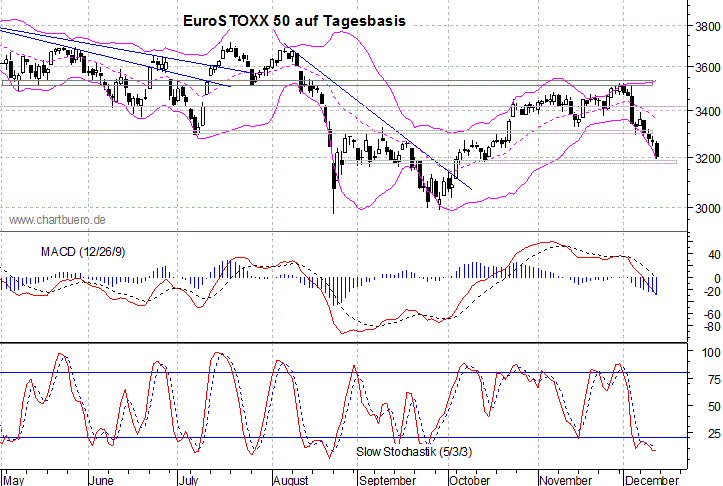Click the 25 value on Stochastik axis
This screenshot has height=486, width=723.
click(714, 433)
